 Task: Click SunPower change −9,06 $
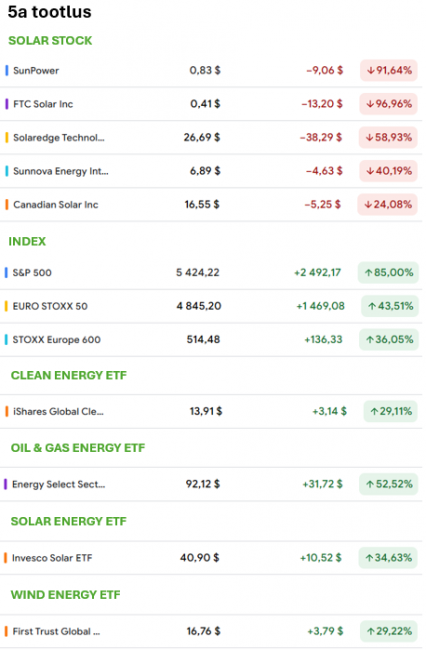coord(324,70)
